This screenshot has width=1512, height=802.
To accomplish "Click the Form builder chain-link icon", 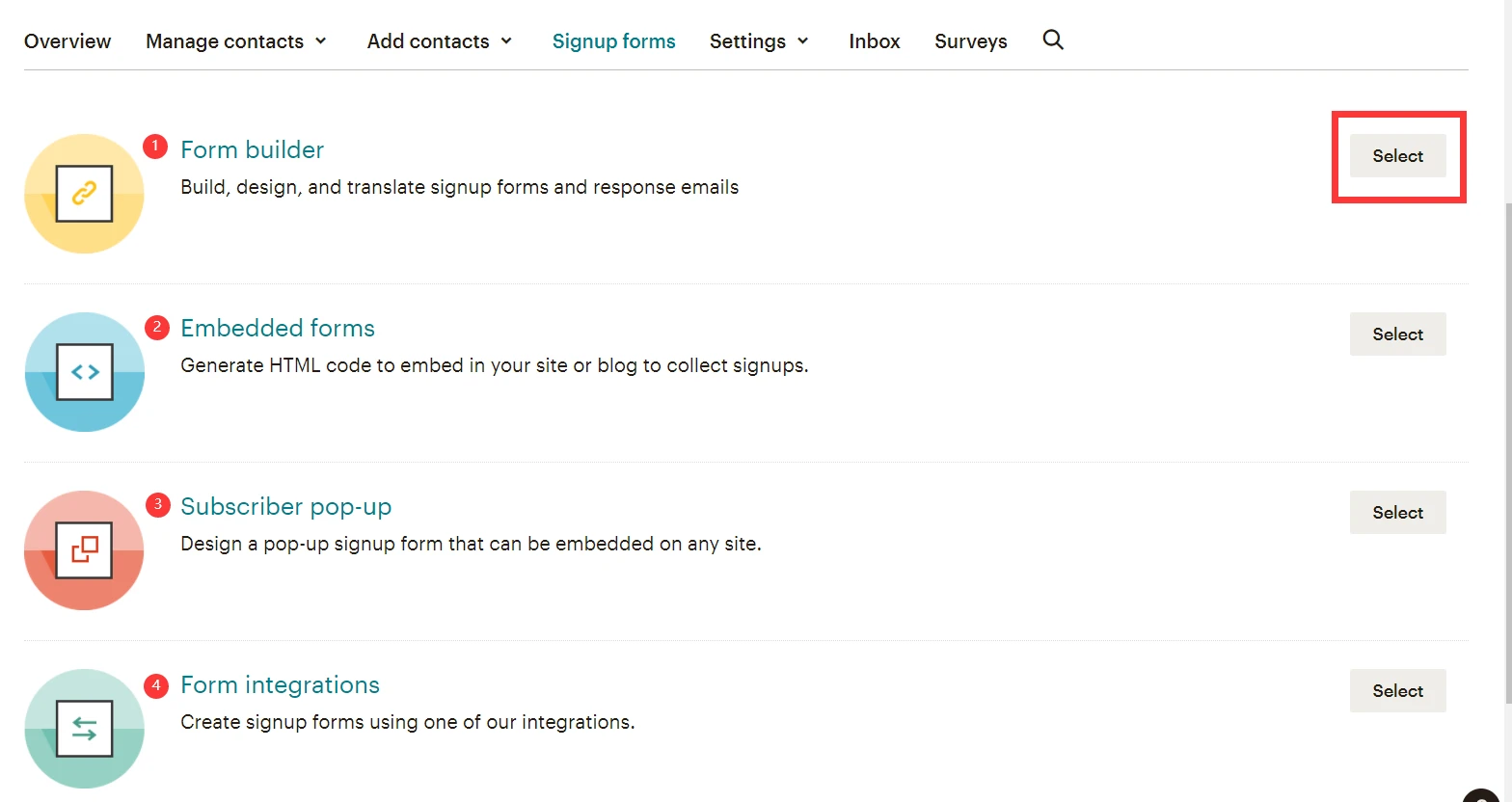I will 84,194.
